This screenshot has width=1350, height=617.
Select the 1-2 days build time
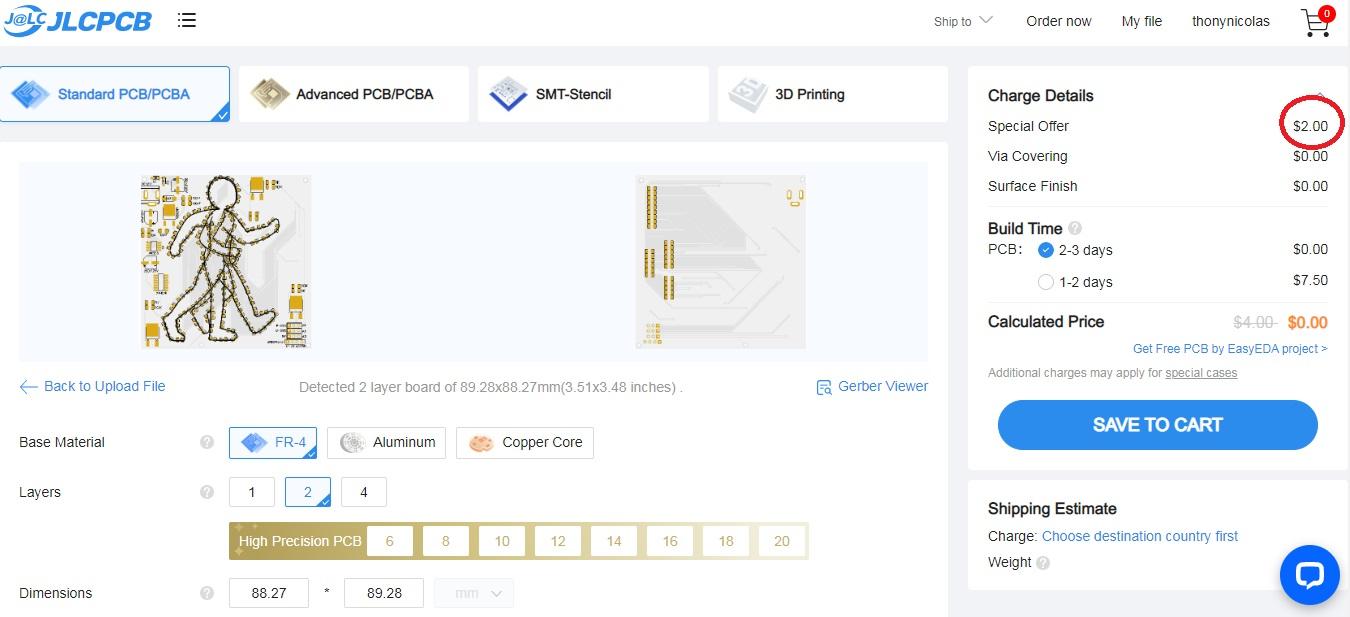click(x=1046, y=282)
